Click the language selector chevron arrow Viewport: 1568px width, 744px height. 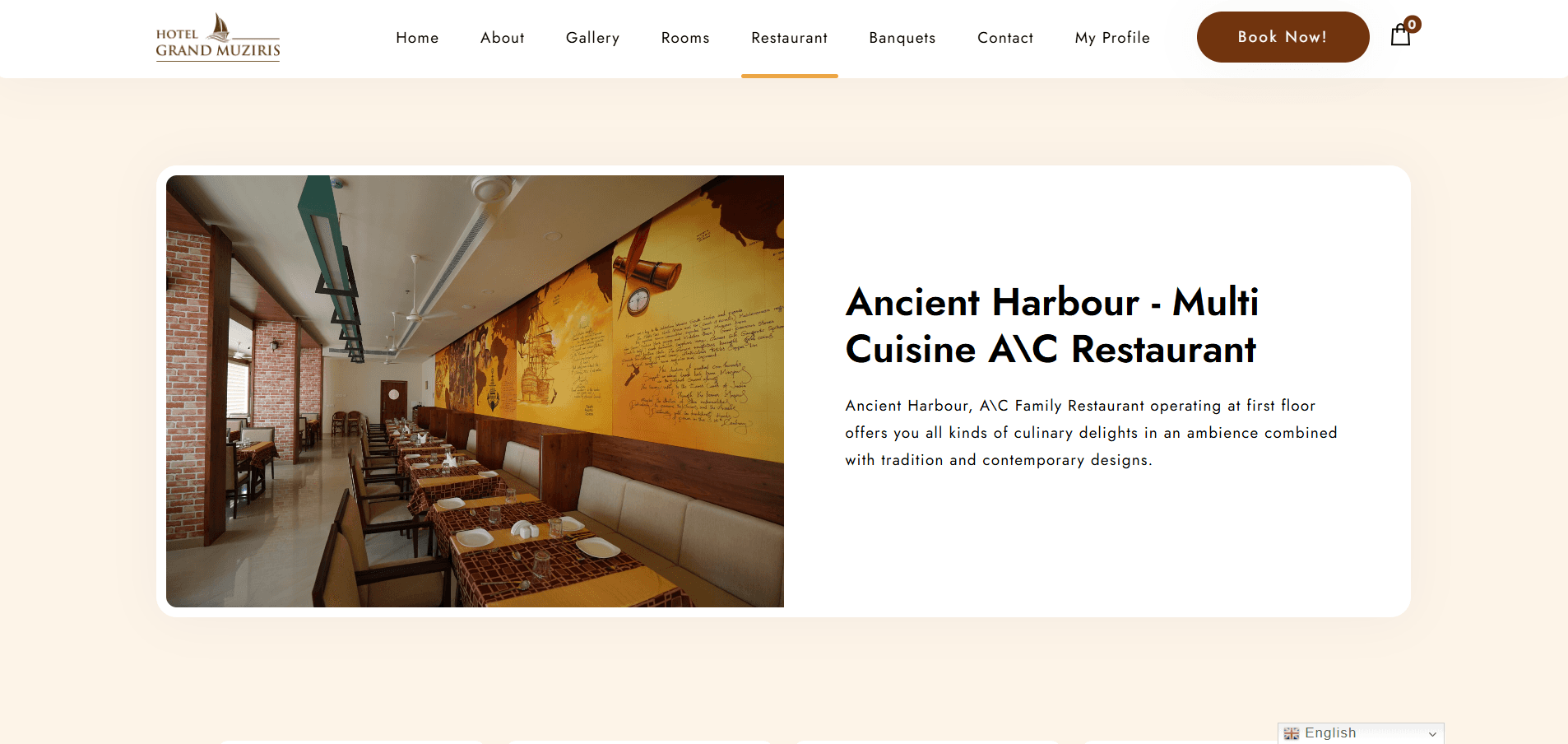pyautogui.click(x=1432, y=734)
